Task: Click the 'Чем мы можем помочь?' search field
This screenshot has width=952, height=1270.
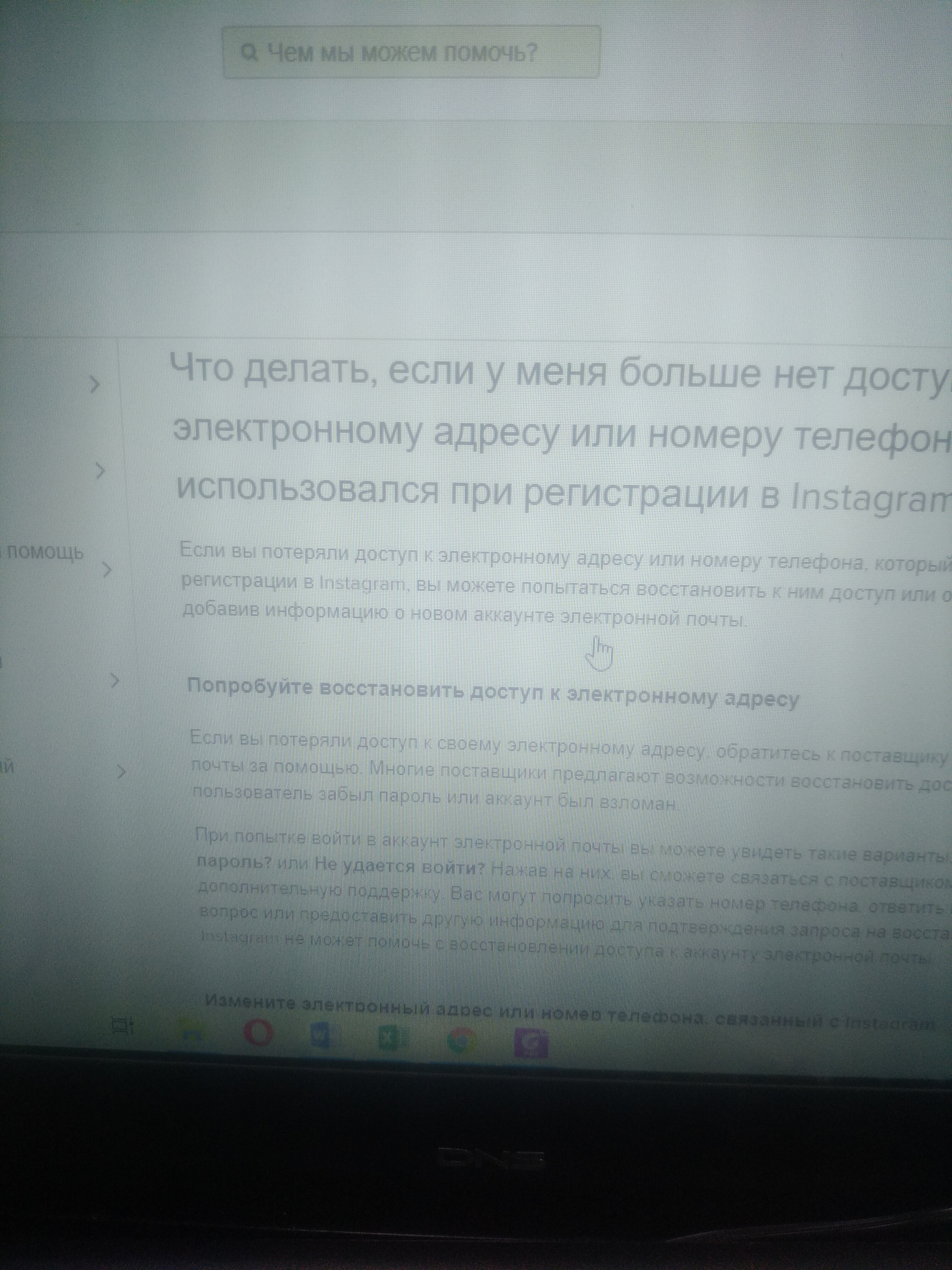Action: (x=411, y=52)
